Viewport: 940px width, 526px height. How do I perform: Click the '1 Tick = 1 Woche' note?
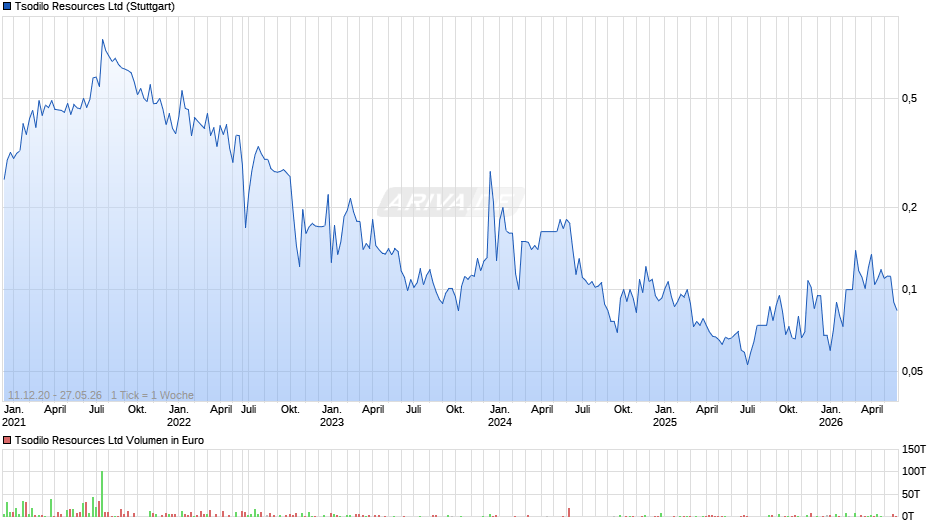click(152, 395)
